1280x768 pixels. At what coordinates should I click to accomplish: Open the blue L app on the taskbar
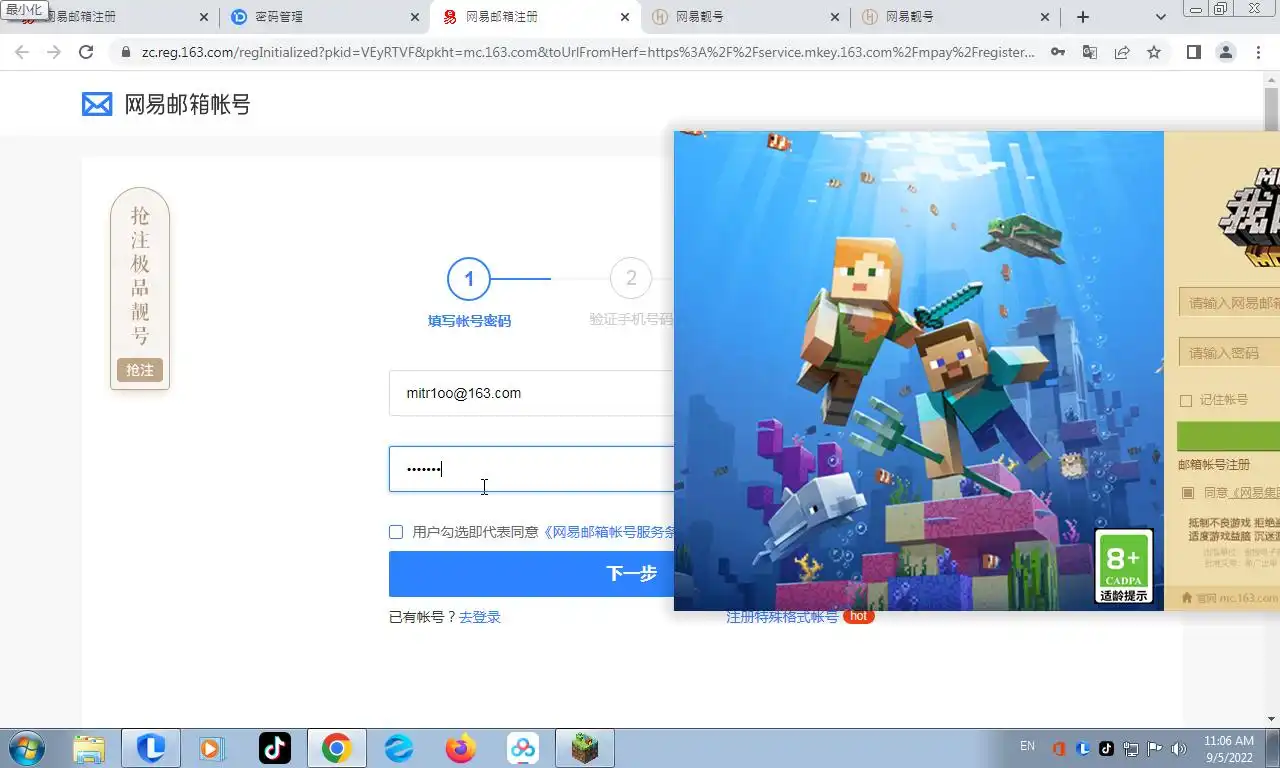[x=151, y=748]
